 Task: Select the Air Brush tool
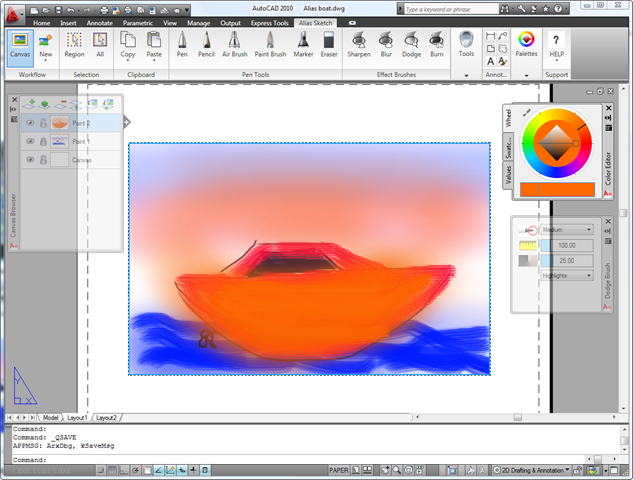[234, 44]
